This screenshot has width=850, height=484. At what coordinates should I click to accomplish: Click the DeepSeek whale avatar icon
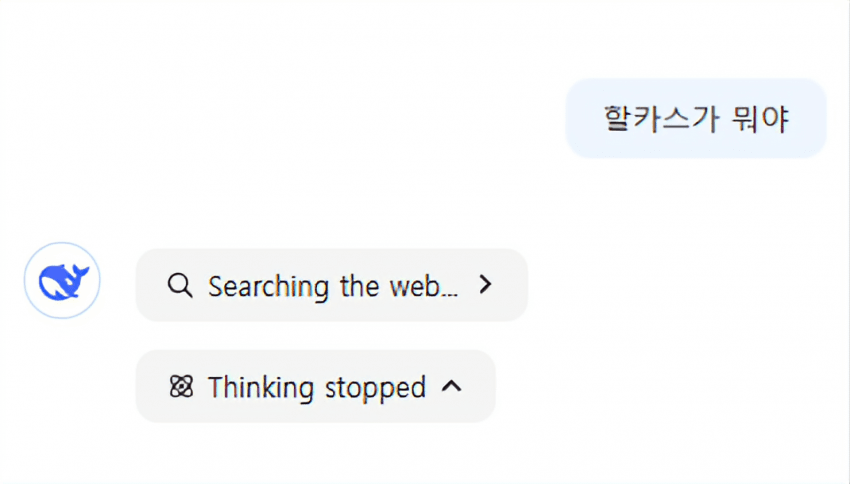[x=62, y=281]
